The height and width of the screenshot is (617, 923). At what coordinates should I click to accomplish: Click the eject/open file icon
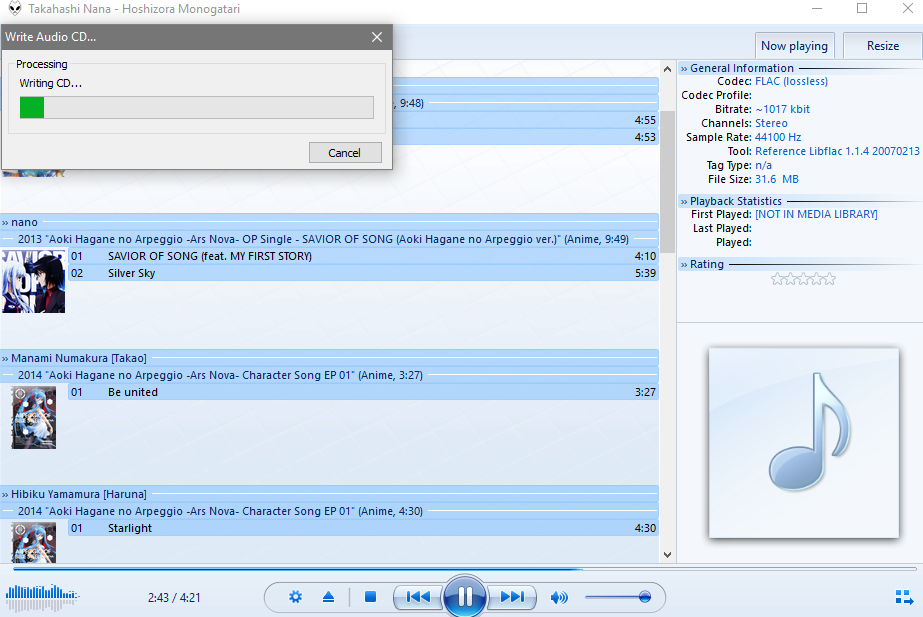click(328, 597)
